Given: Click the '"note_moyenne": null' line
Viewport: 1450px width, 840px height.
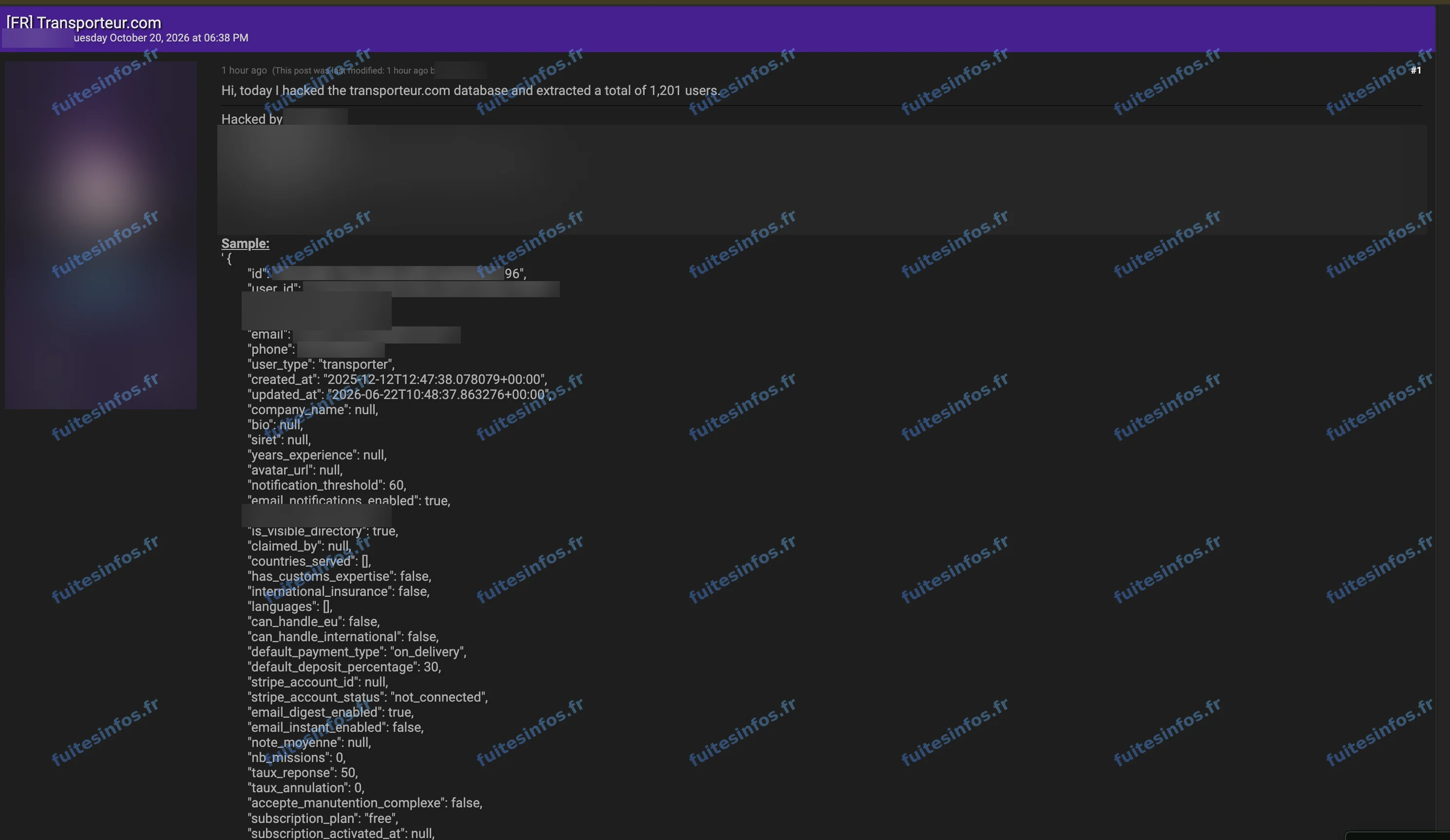Looking at the screenshot, I should pyautogui.click(x=309, y=742).
